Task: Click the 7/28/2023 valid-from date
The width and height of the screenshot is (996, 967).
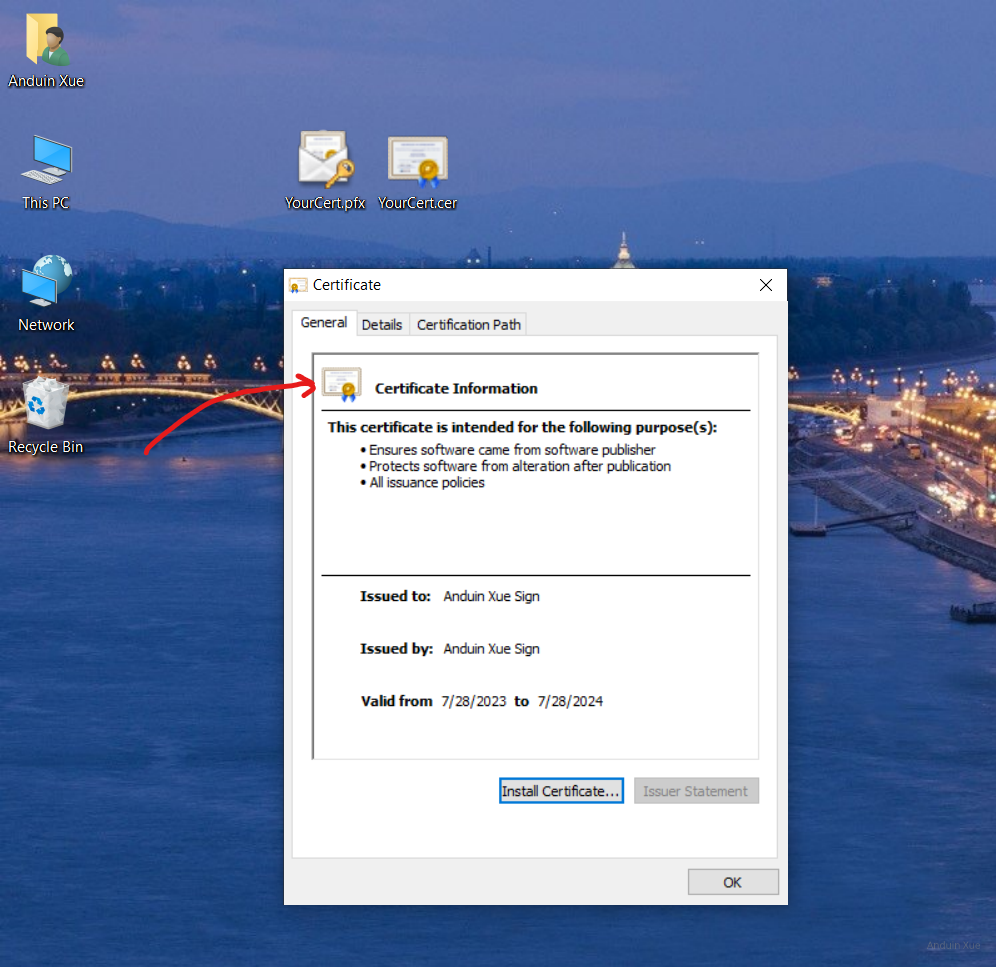Action: [x=474, y=701]
